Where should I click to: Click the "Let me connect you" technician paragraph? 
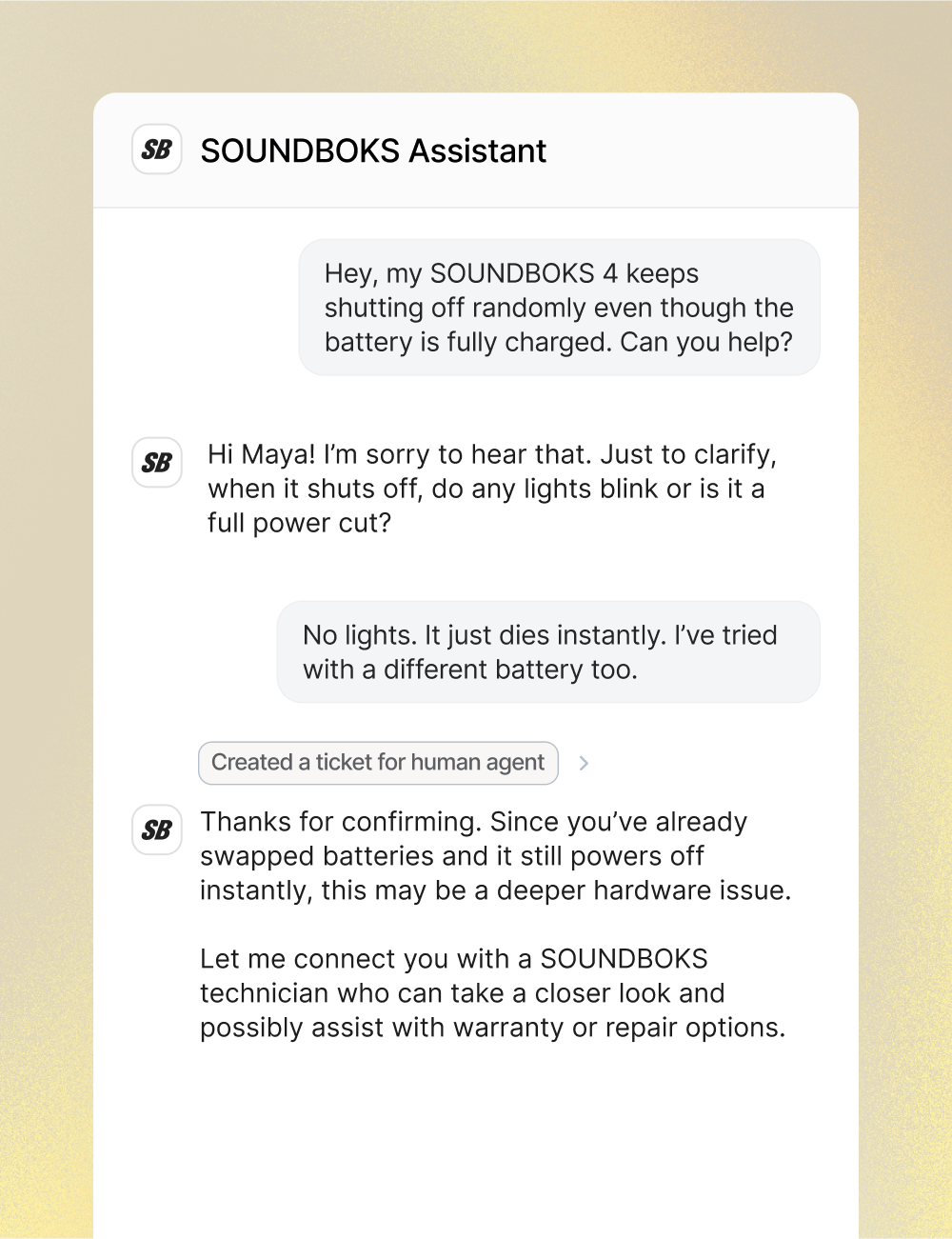pos(492,993)
